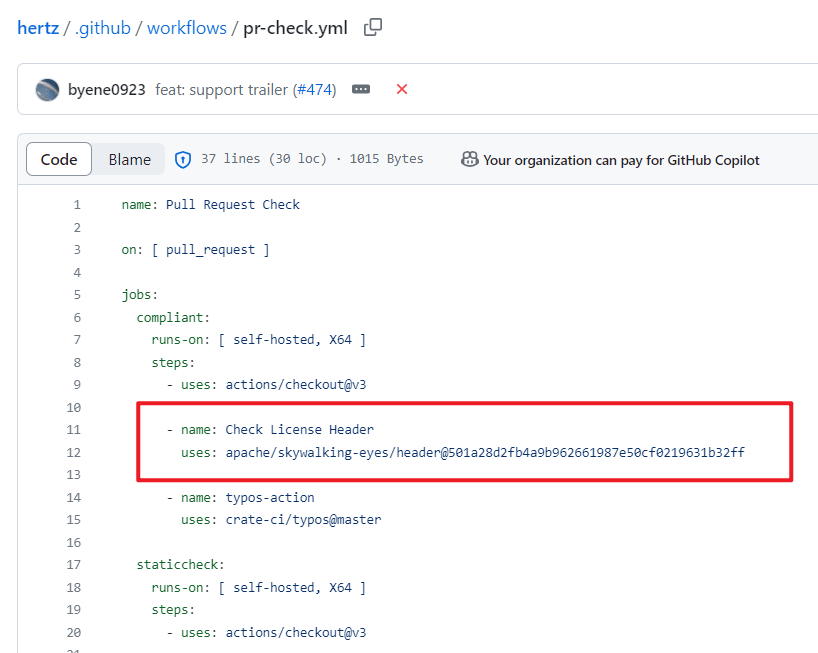Select line number 9
The width and height of the screenshot is (818, 653).
pyautogui.click(x=77, y=384)
